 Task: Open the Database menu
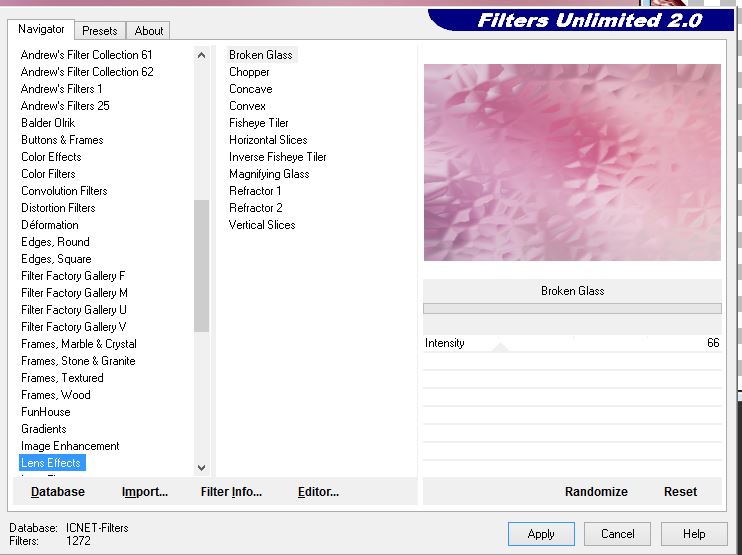(x=58, y=492)
